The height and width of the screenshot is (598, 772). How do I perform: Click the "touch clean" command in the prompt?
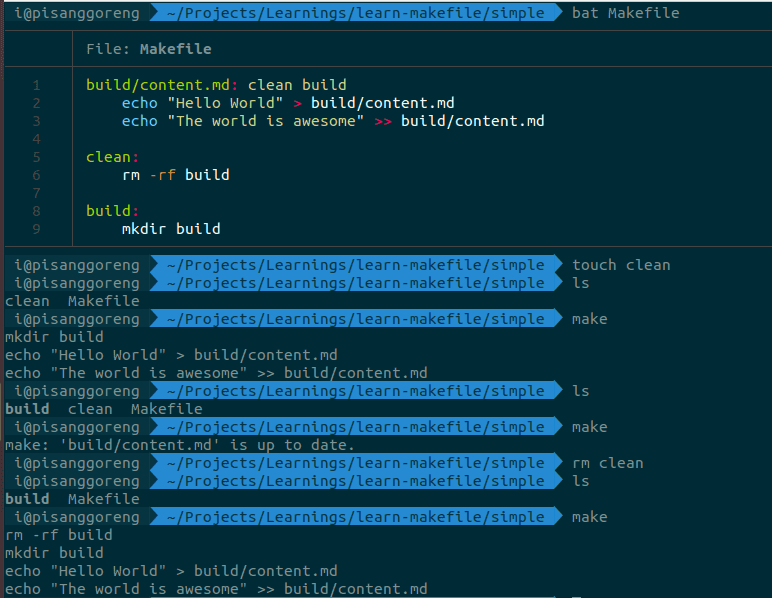coord(621,265)
